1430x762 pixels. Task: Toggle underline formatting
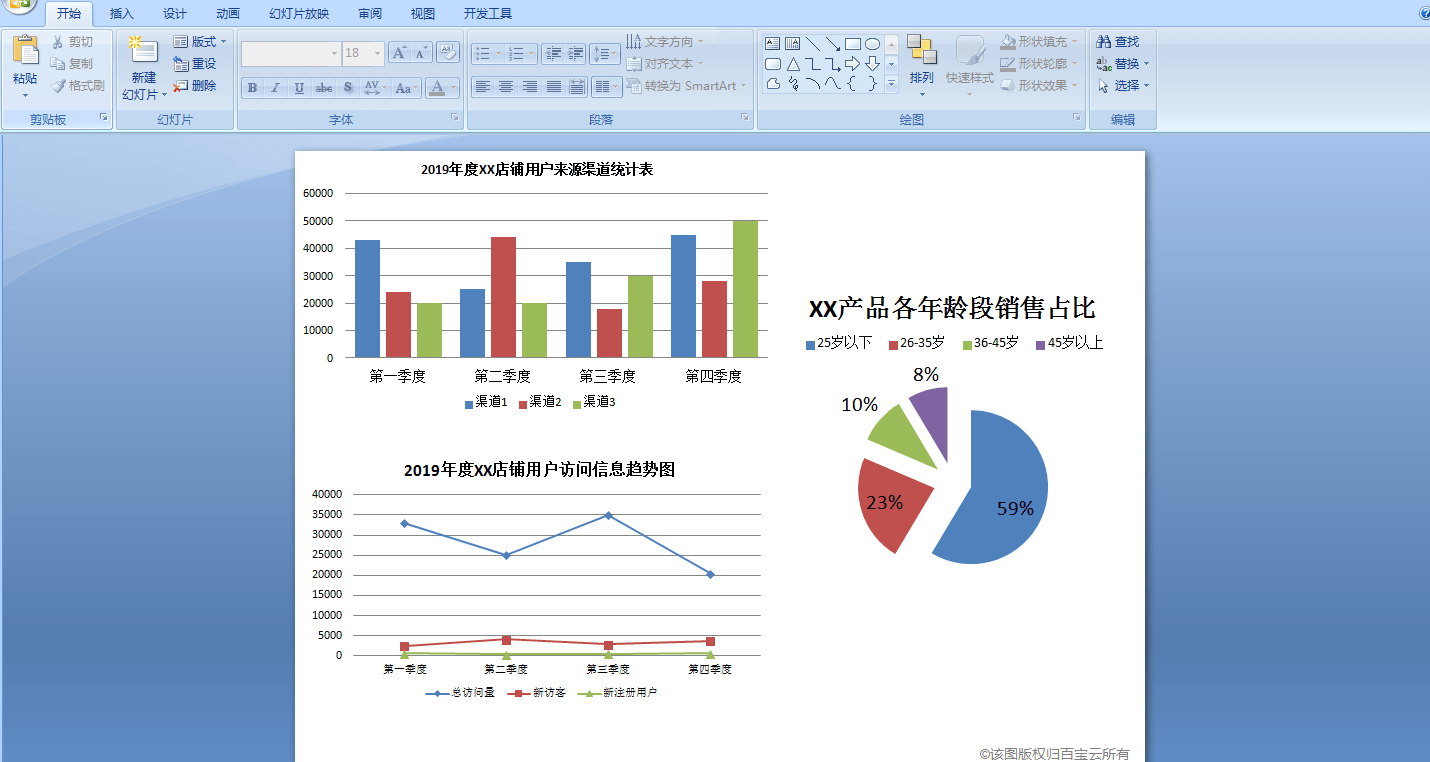(x=299, y=88)
